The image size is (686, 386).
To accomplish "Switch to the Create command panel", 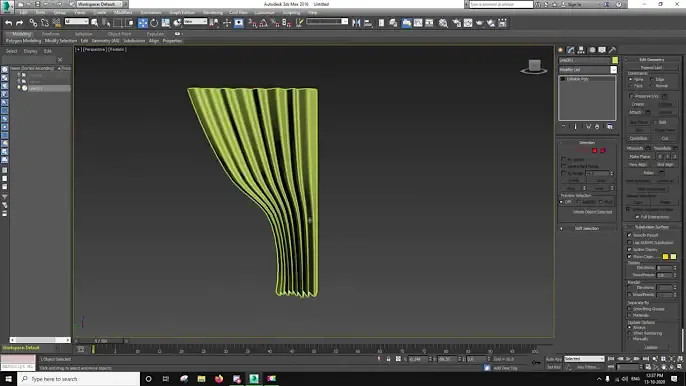I will pyautogui.click(x=560, y=50).
